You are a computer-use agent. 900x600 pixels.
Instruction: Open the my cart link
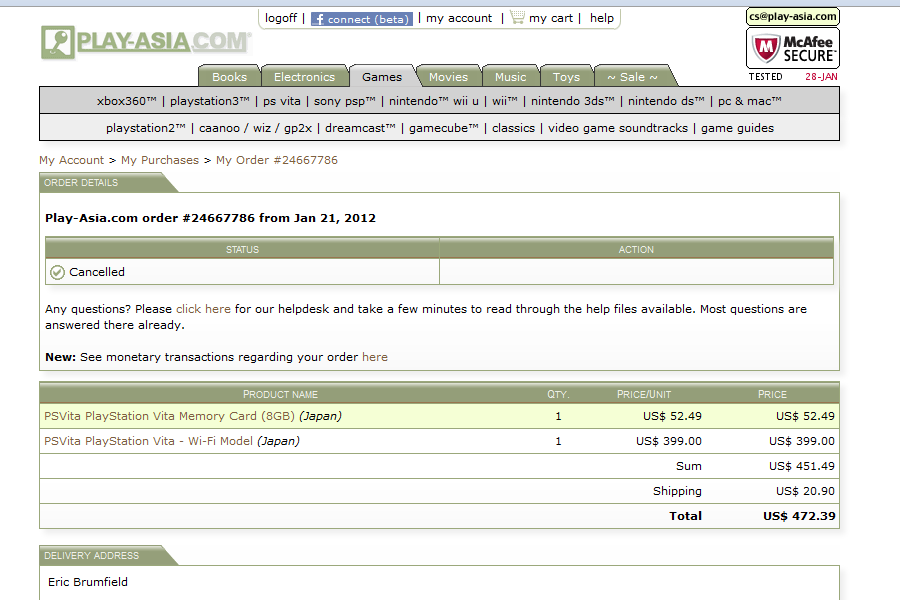550,18
